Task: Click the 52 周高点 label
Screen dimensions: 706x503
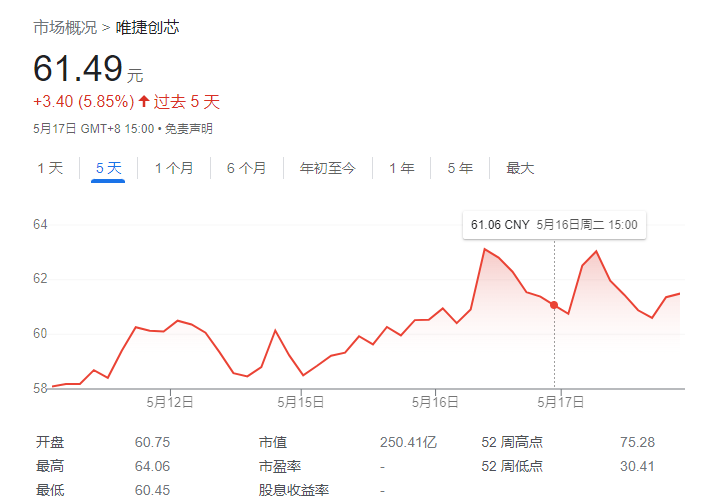Action: coord(512,443)
